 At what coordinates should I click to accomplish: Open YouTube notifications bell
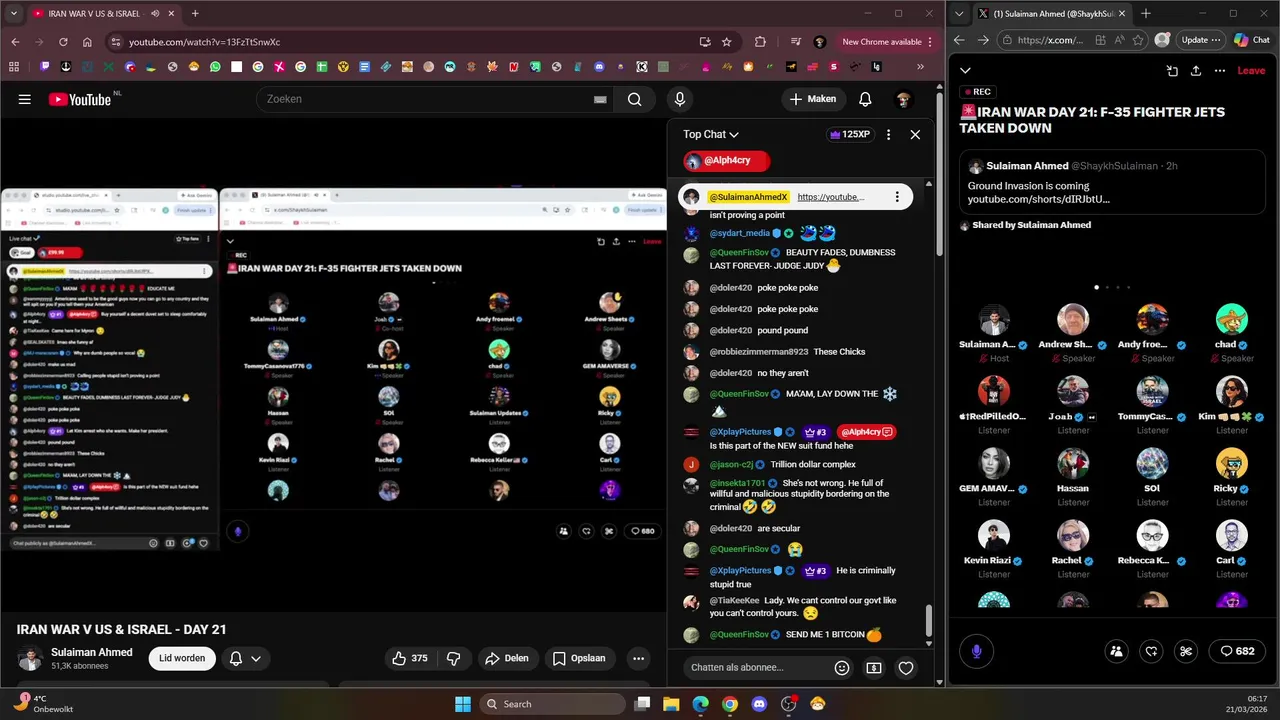click(x=865, y=99)
